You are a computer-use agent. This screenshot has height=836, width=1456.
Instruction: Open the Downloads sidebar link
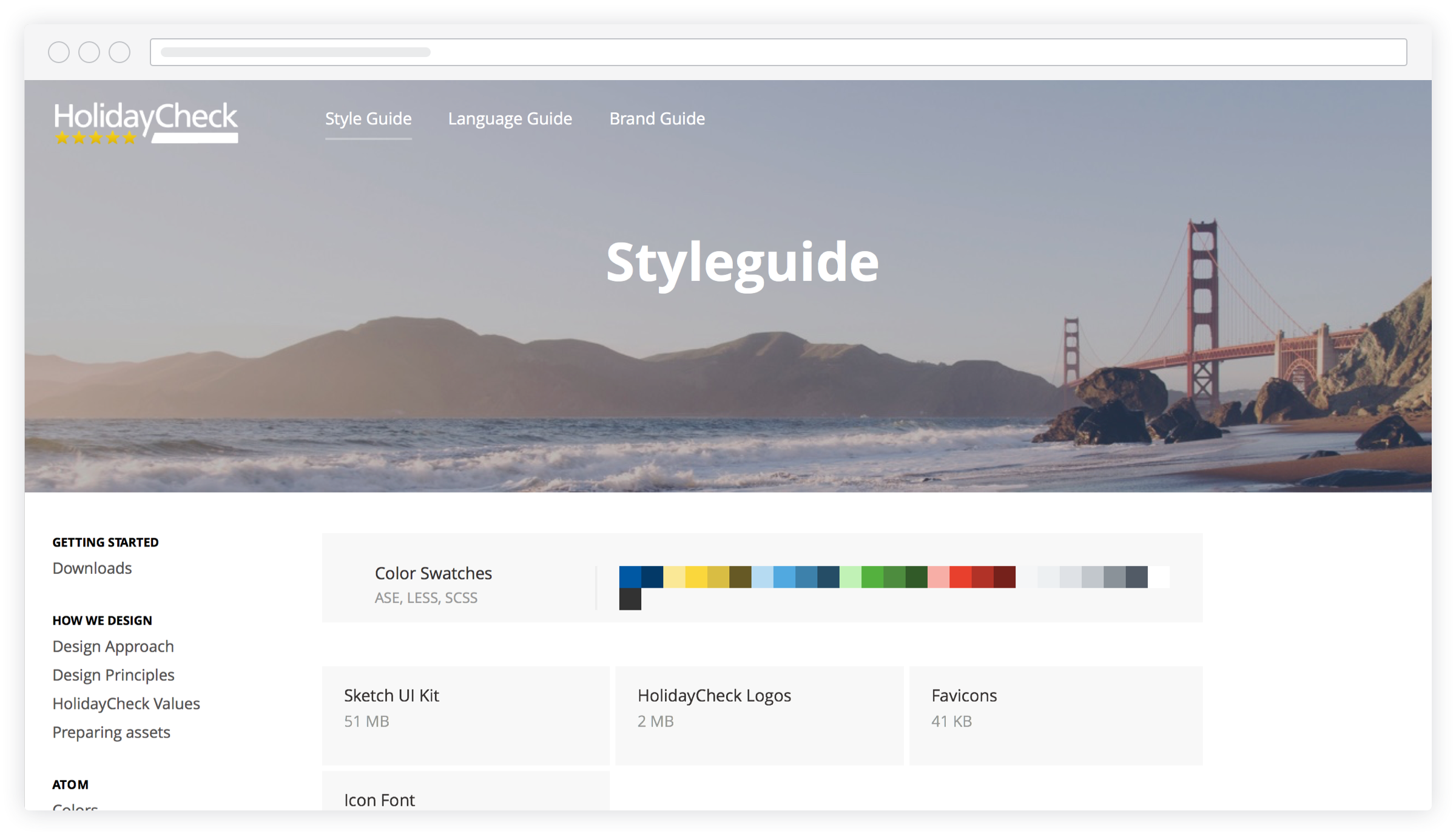tap(92, 568)
